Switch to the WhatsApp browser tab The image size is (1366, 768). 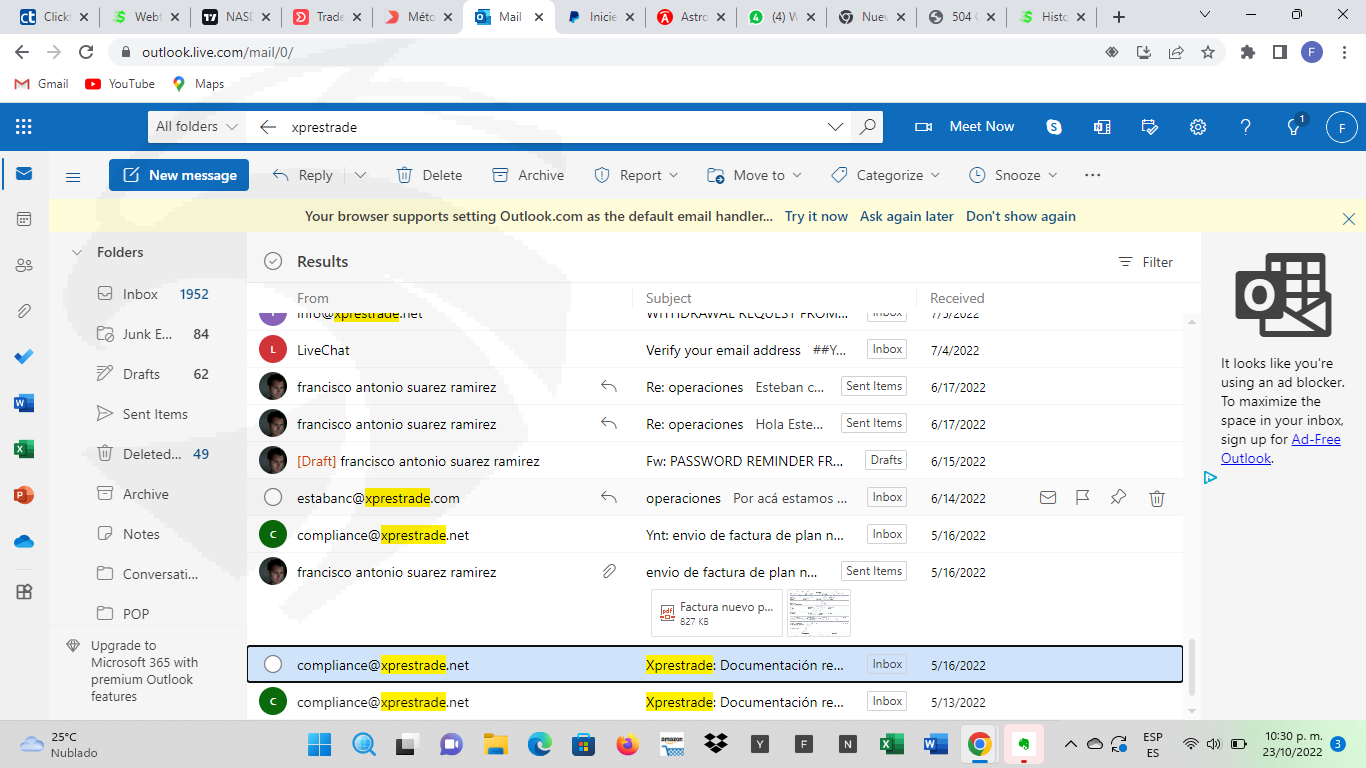point(775,17)
